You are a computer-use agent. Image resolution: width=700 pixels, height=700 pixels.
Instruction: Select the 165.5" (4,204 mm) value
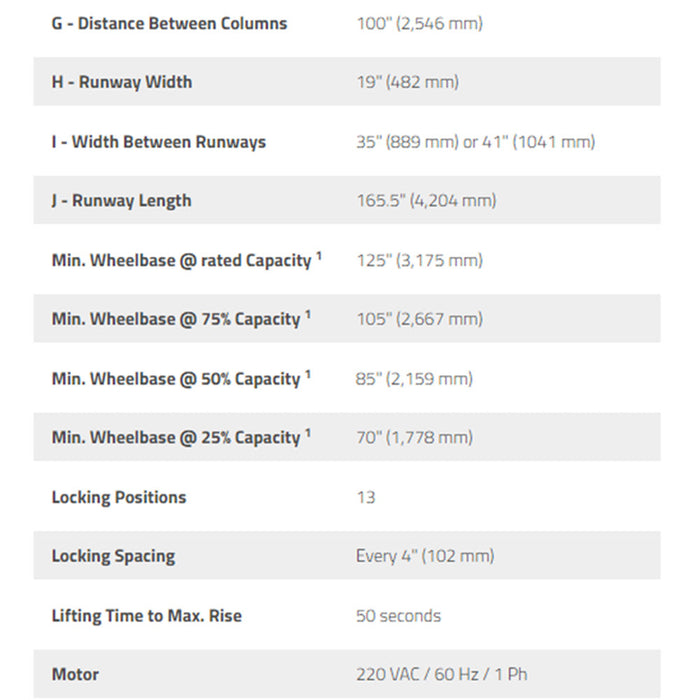426,201
